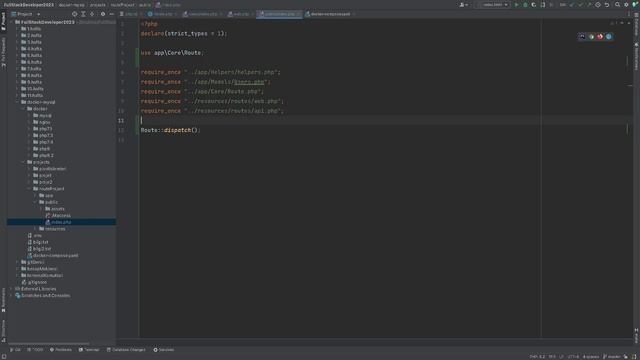Screen dimensions: 640x360
Task: Run the current configuration with green play icon
Action: point(517,4)
